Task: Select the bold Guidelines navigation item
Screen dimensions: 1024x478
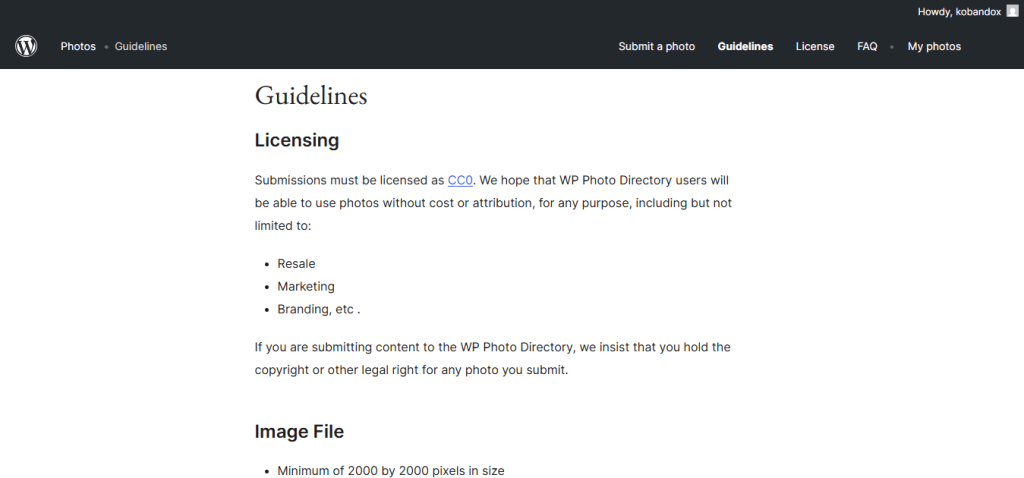Action: pyautogui.click(x=745, y=46)
